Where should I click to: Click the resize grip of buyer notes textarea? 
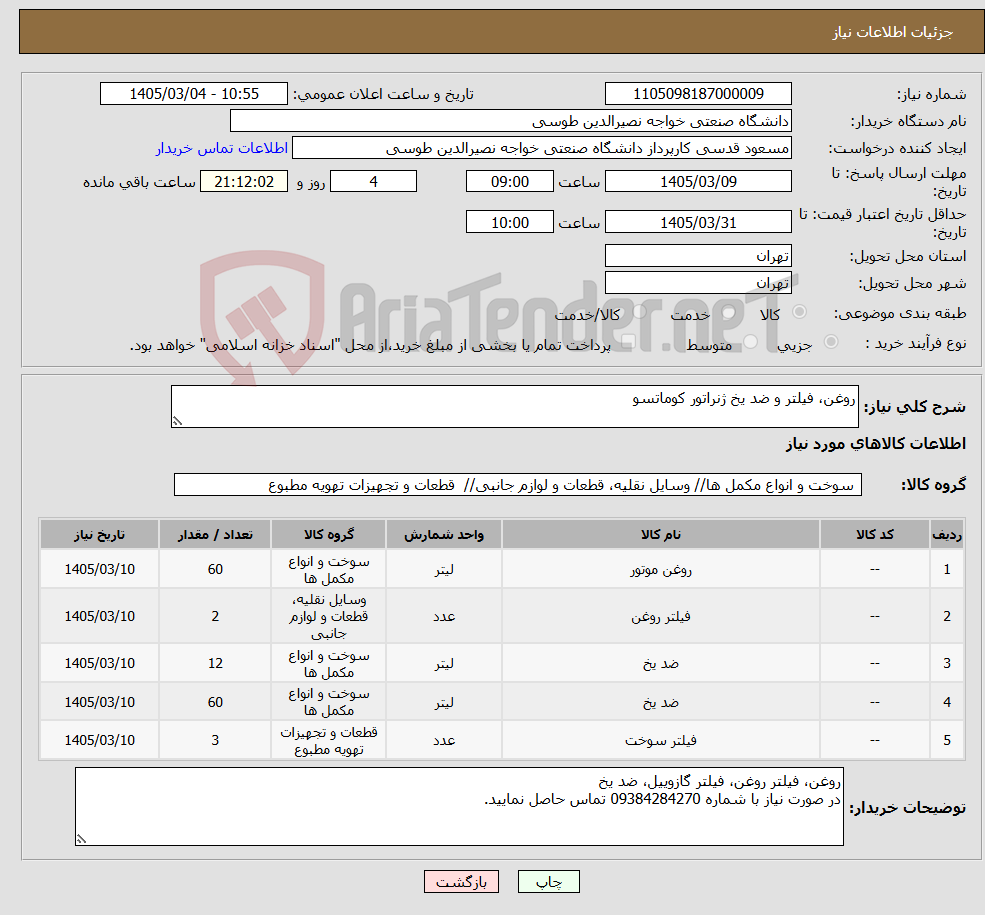[x=81, y=839]
